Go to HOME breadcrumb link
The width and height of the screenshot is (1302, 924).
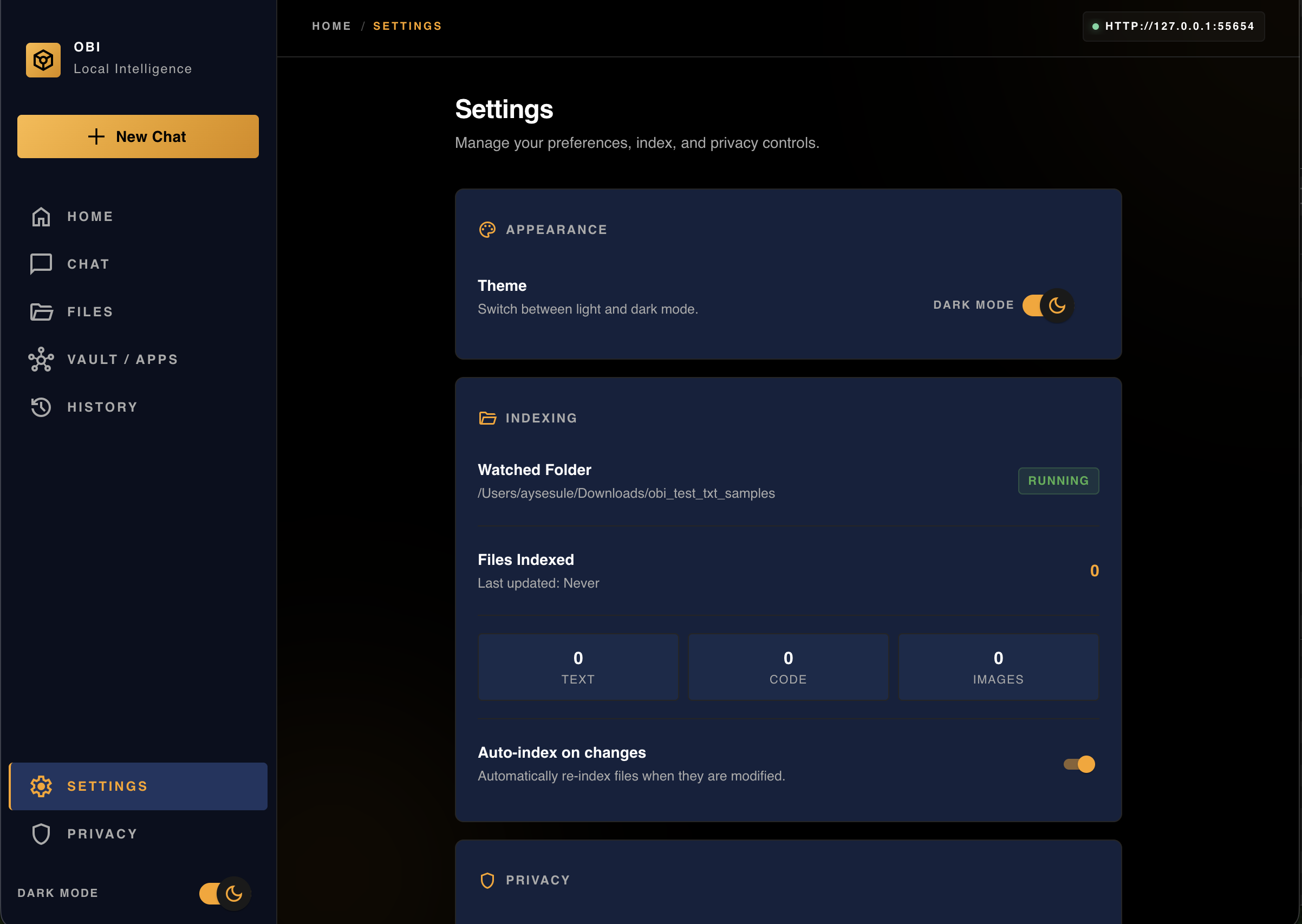coord(331,26)
